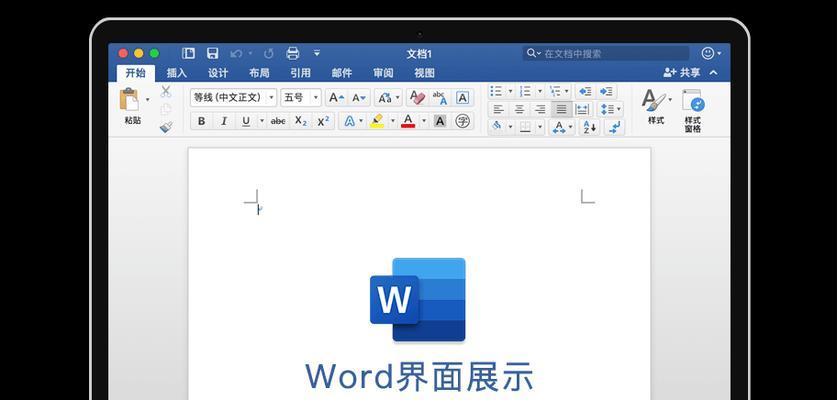Switch to 视图 tab
837x400 pixels.
(424, 73)
